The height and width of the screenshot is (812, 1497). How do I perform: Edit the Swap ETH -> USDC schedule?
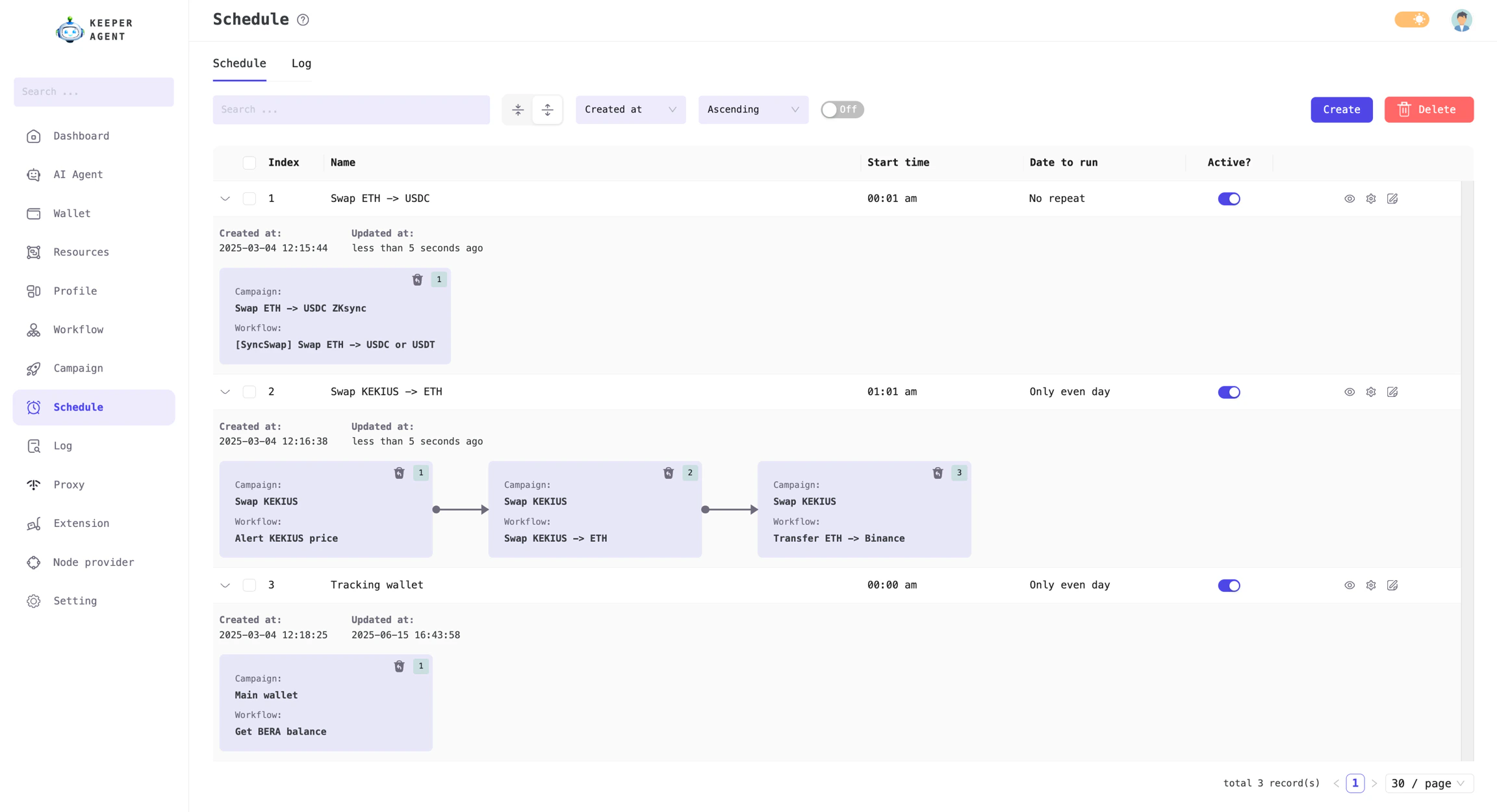pos(1392,199)
